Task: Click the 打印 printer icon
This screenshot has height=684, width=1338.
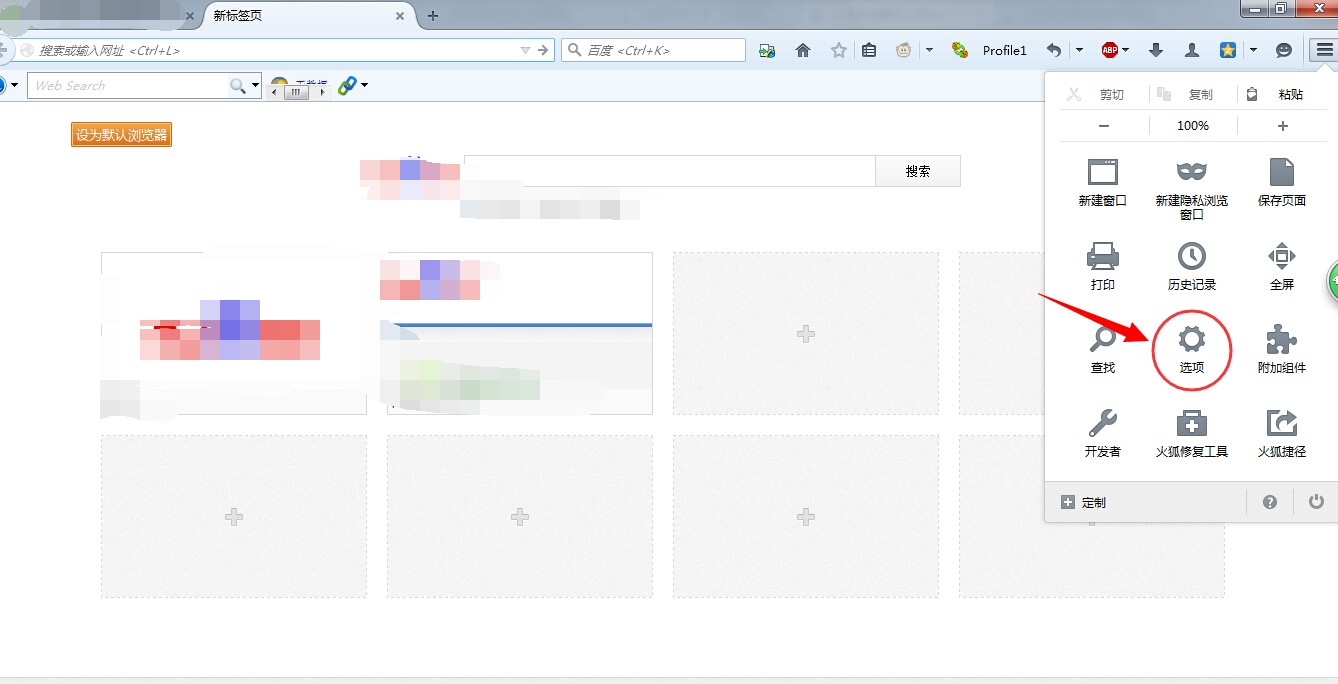Action: point(1102,257)
